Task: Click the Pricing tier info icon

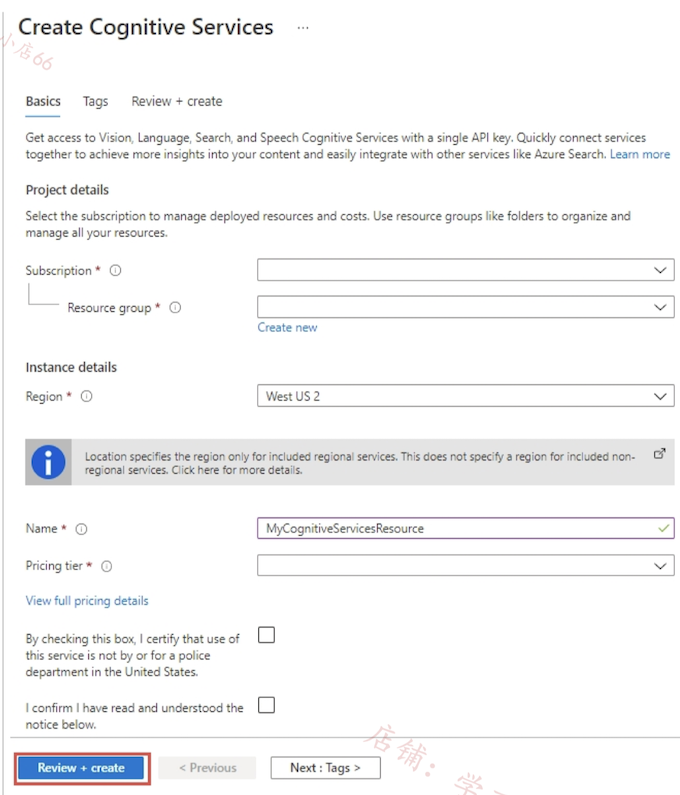Action: [106, 566]
